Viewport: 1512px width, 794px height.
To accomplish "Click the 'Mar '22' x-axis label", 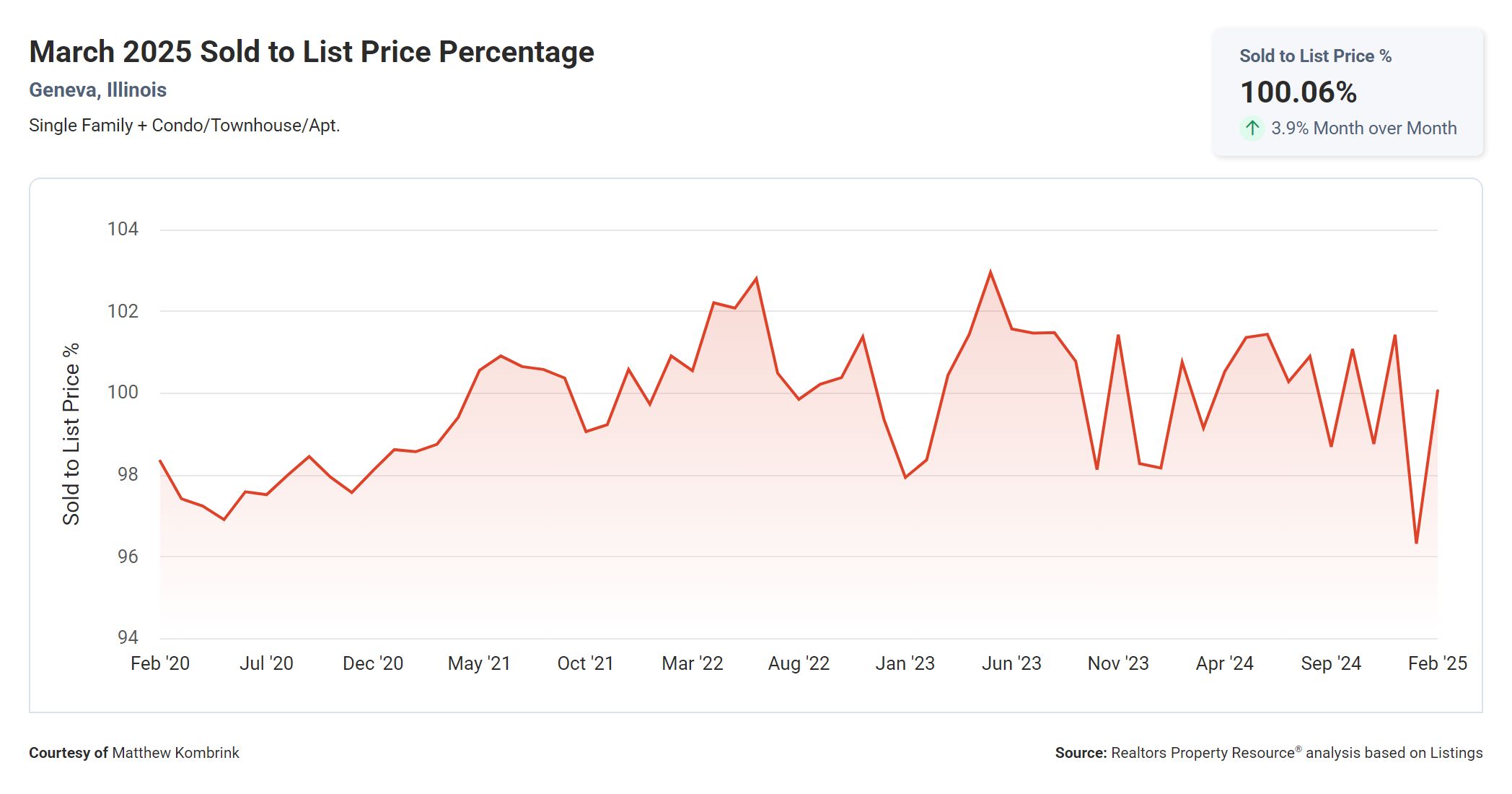I will click(693, 663).
